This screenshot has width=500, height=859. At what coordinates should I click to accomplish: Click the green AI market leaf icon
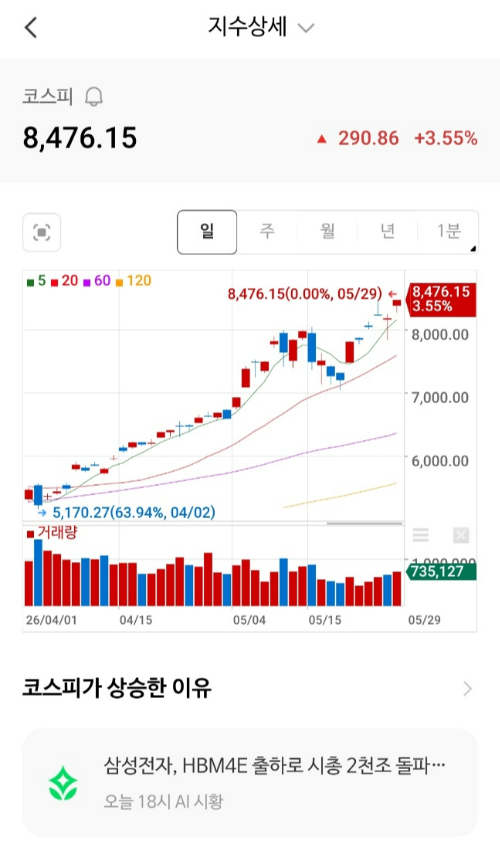pyautogui.click(x=63, y=783)
